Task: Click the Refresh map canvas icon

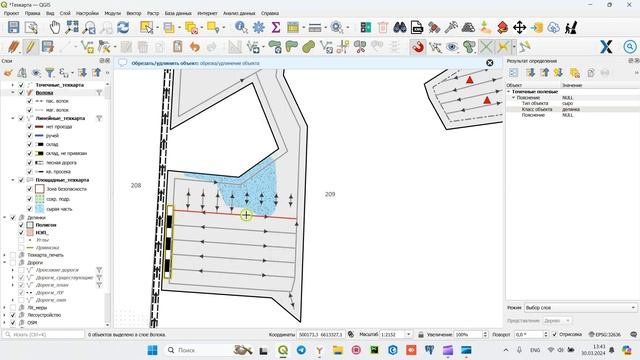Action: pyautogui.click(x=123, y=27)
